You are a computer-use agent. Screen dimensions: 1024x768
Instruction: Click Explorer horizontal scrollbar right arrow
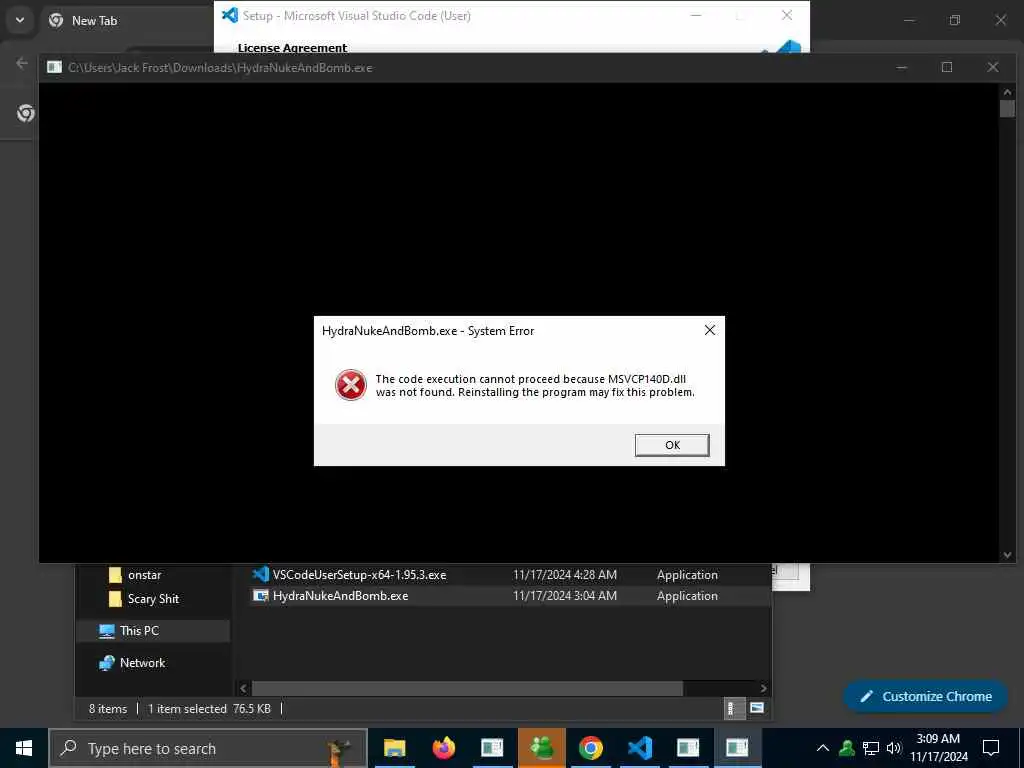tap(763, 688)
